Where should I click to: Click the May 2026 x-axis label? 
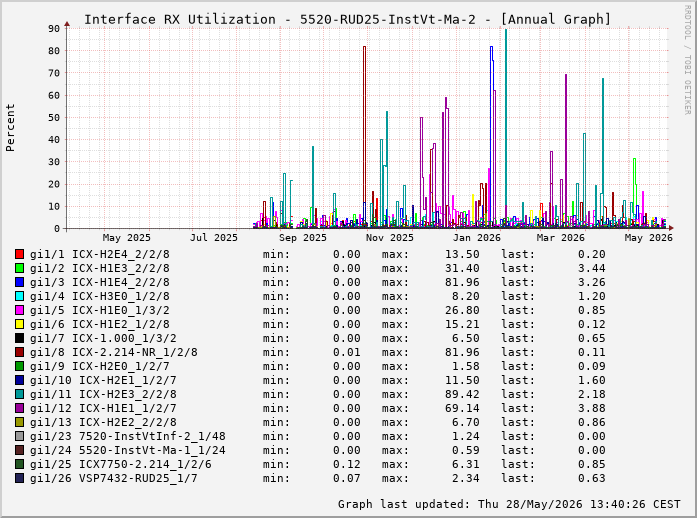pos(649,238)
